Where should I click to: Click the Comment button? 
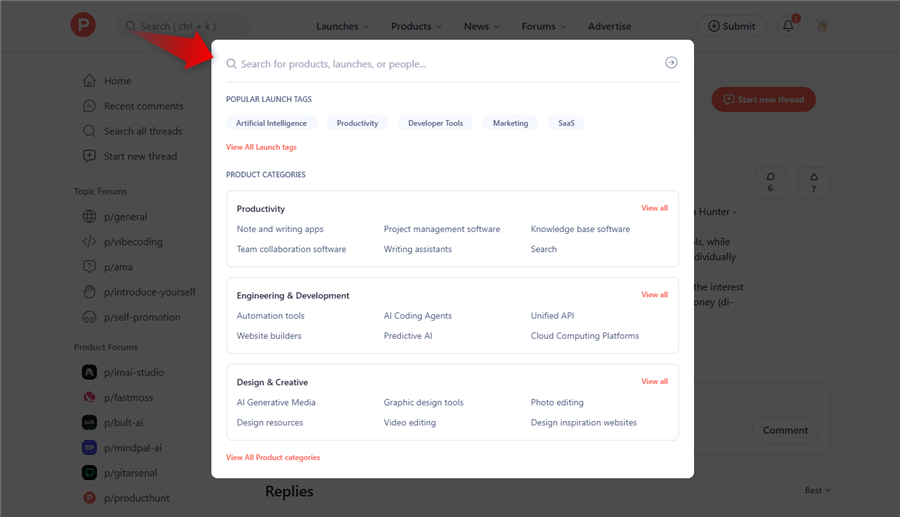785,430
